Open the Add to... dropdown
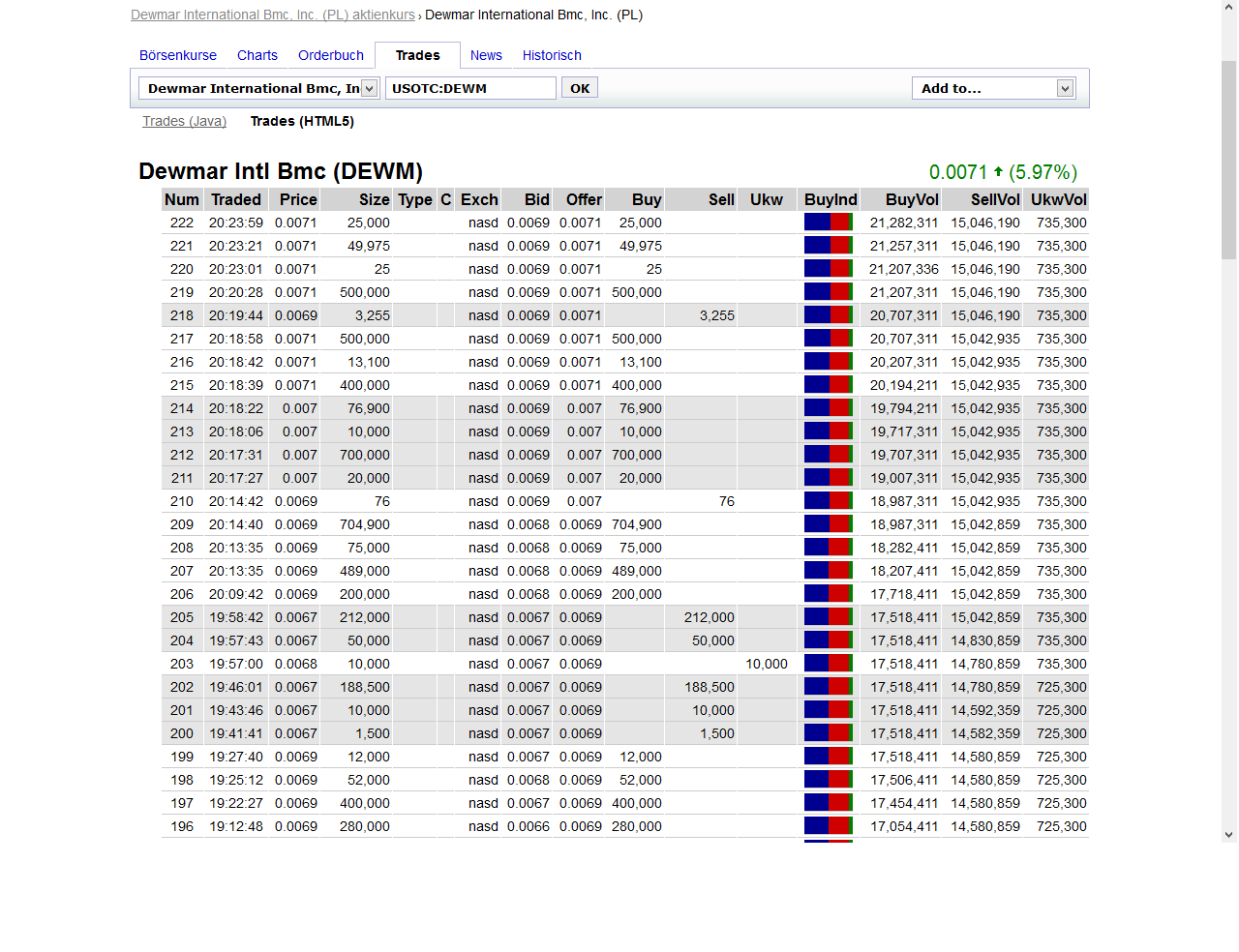Image resolution: width=1239 pixels, height=952 pixels. coord(993,88)
